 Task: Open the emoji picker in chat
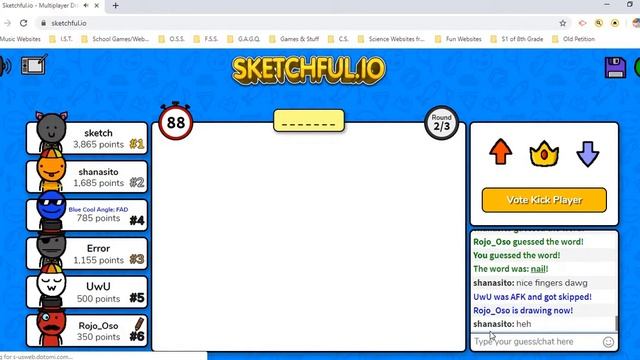point(608,342)
